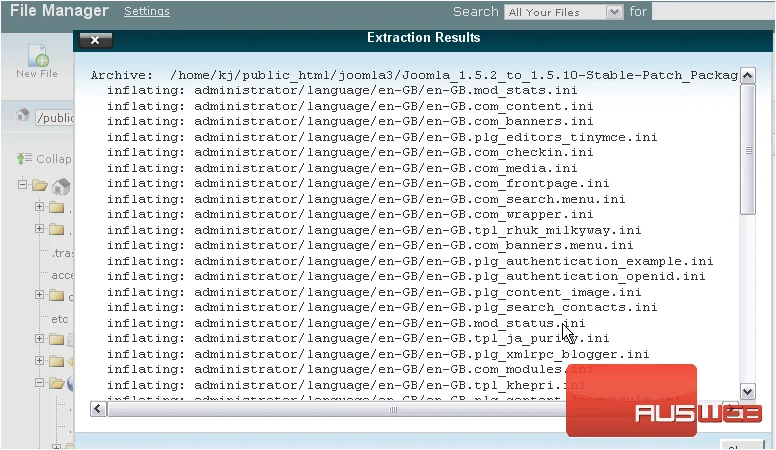The width and height of the screenshot is (776, 450).
Task: Open the Settings link
Action: coord(146,11)
